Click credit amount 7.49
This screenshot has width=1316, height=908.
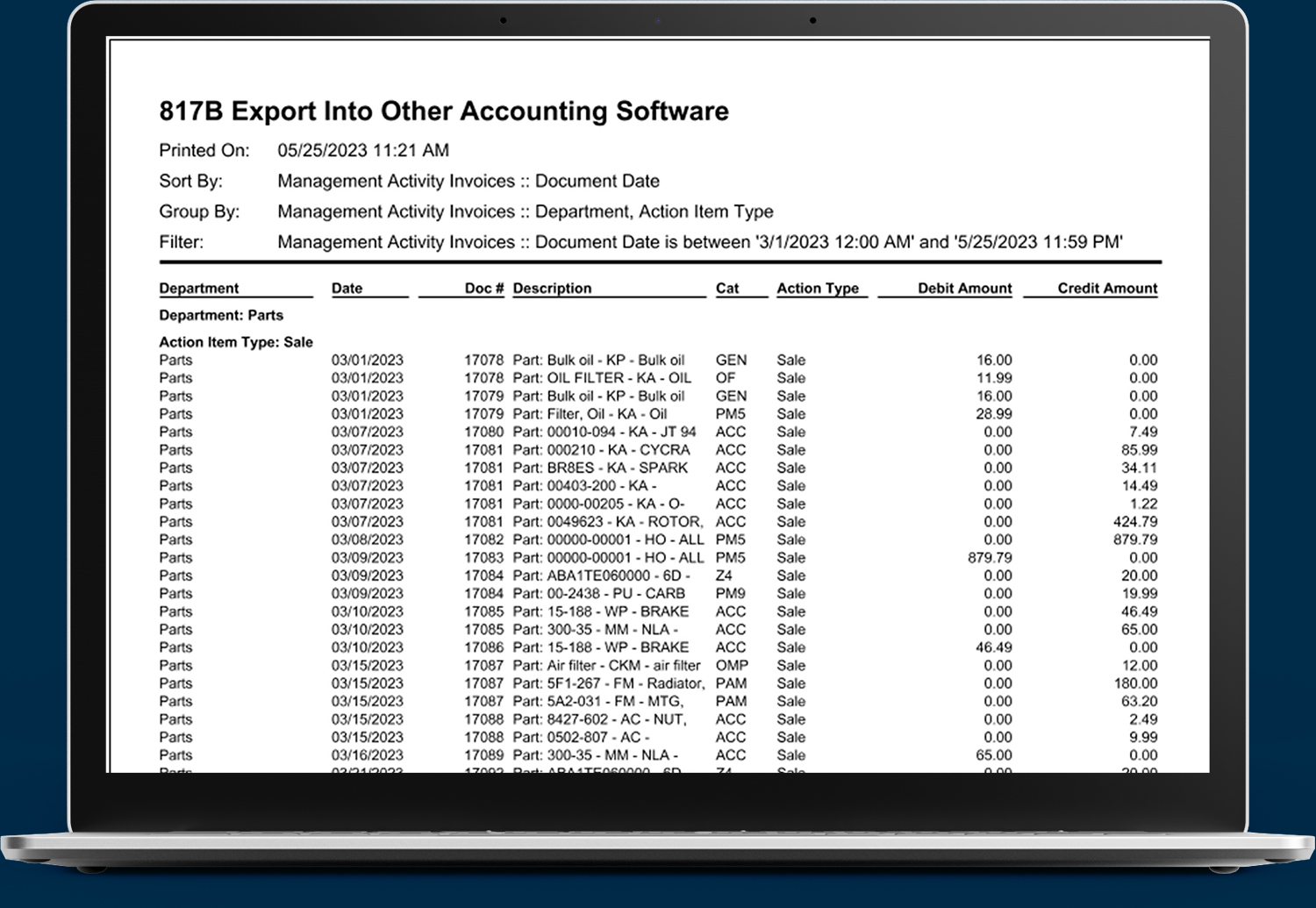[x=1144, y=432]
